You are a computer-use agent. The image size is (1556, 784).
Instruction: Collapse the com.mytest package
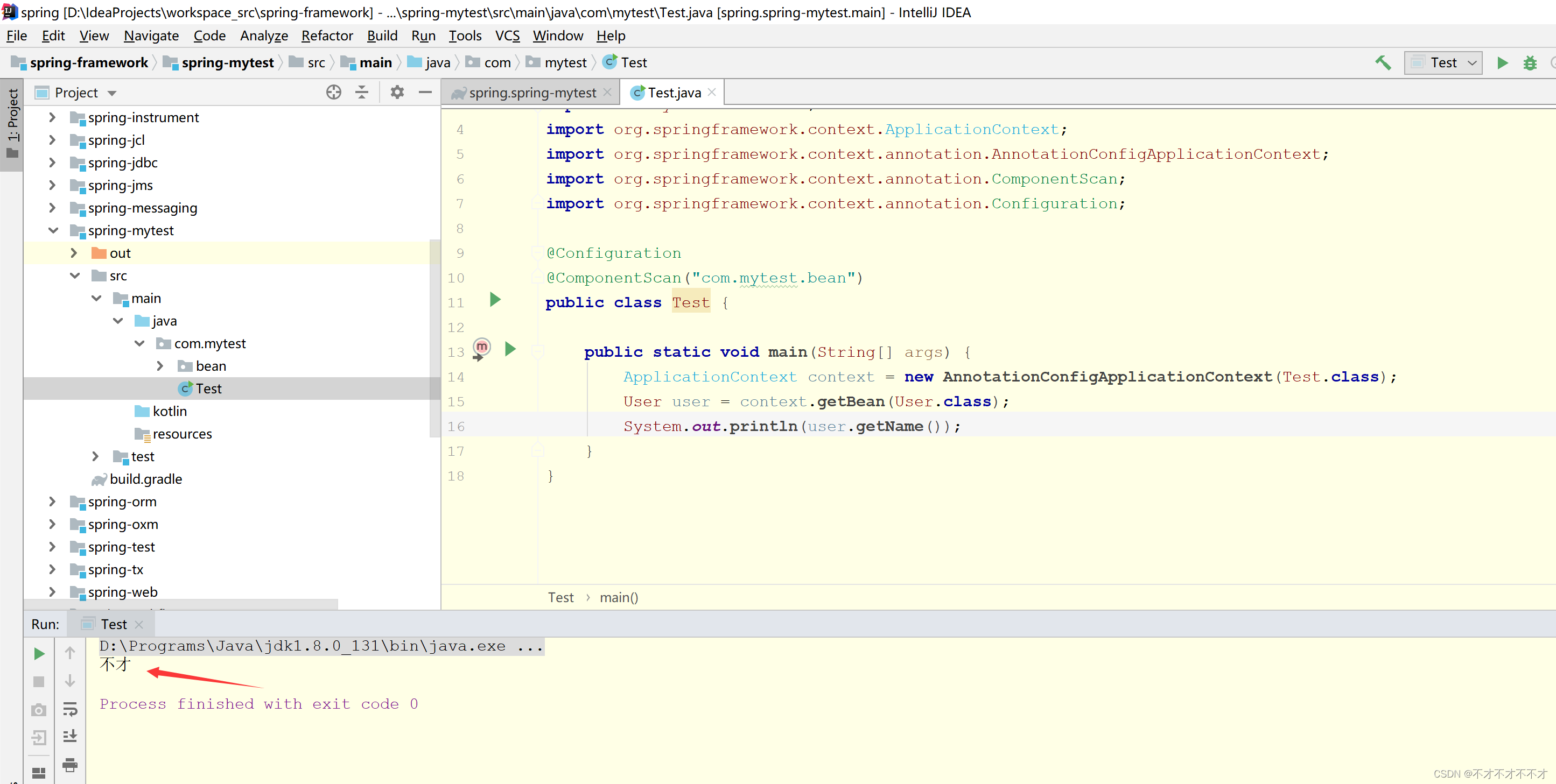click(x=139, y=343)
